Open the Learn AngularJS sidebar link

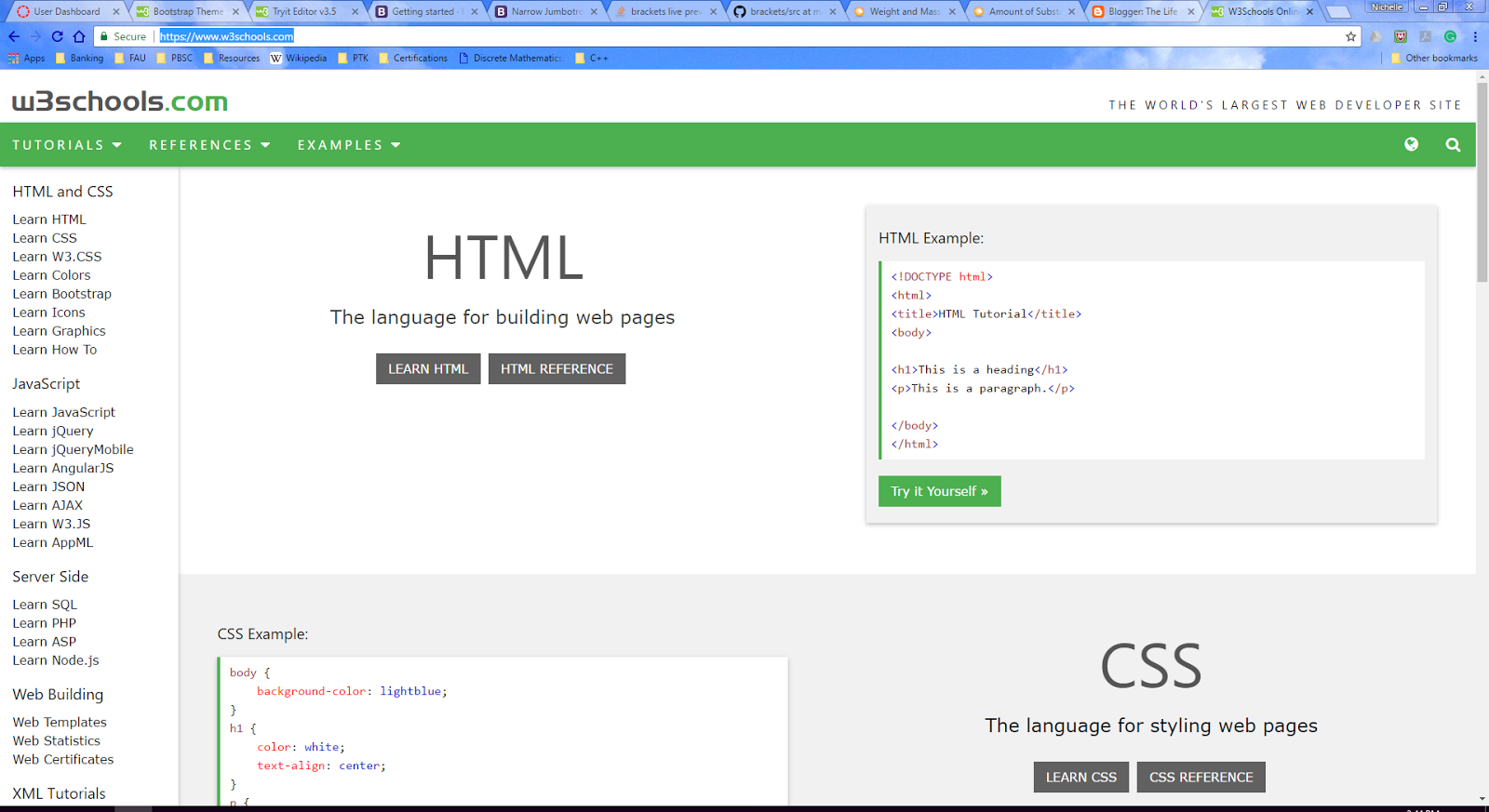pos(63,468)
